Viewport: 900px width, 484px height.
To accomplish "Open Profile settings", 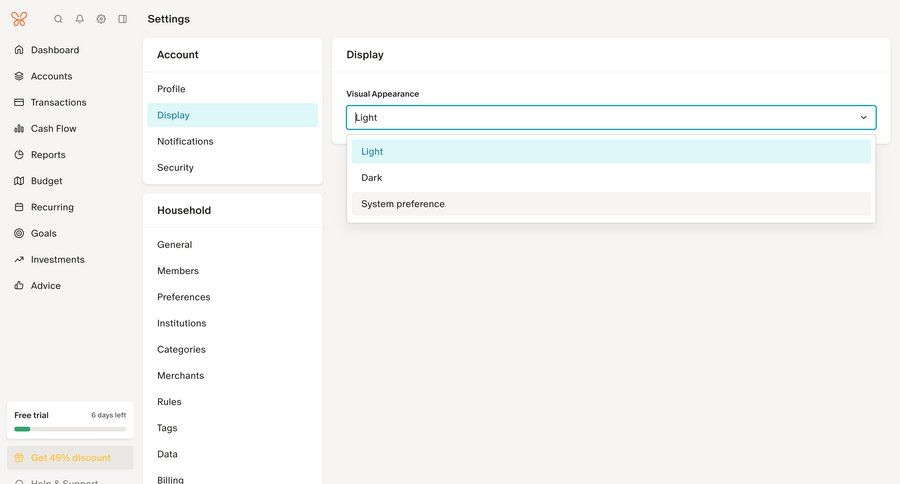I will [x=232, y=89].
